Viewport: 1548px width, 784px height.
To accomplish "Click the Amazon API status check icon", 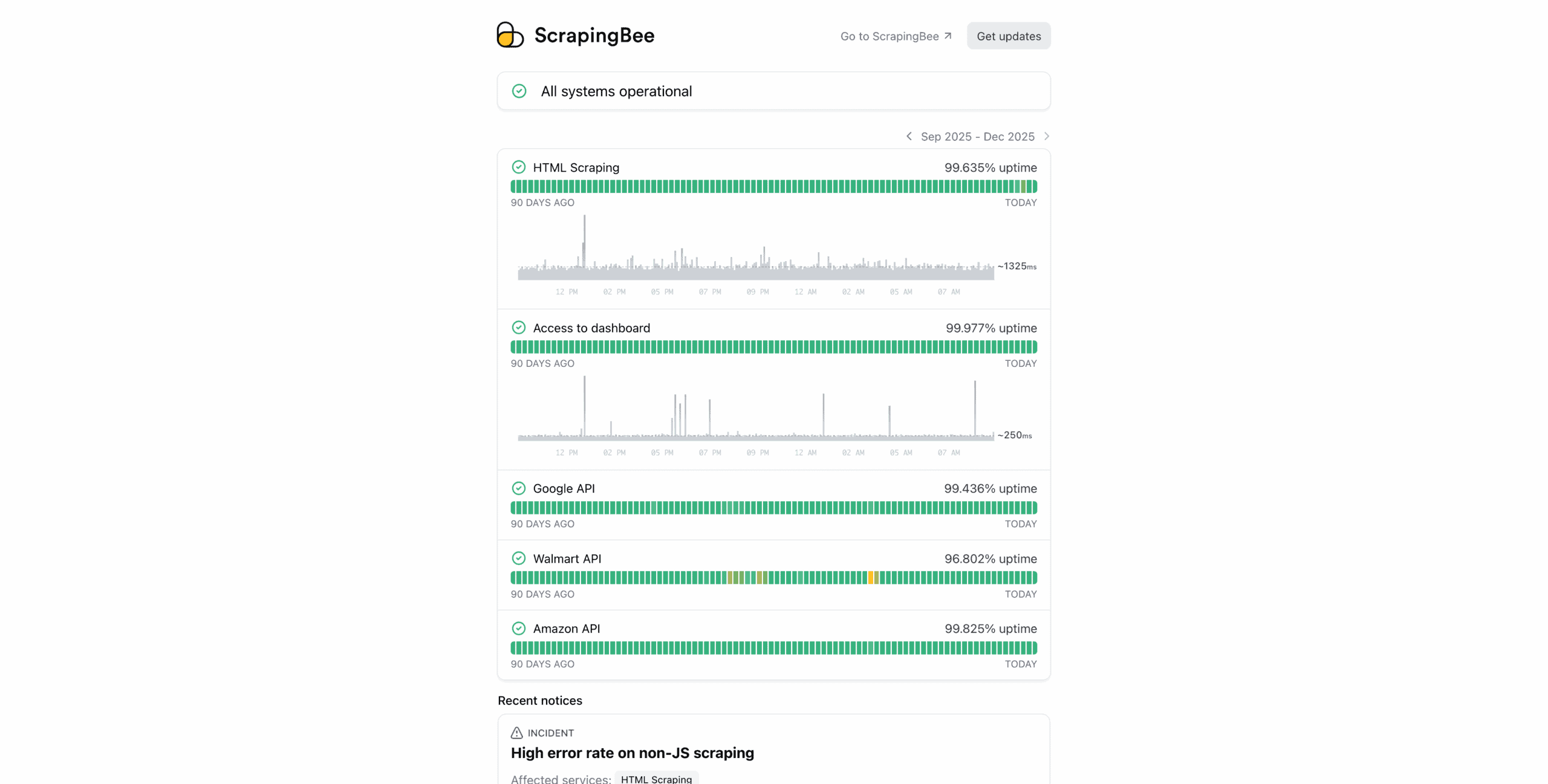I will (519, 629).
